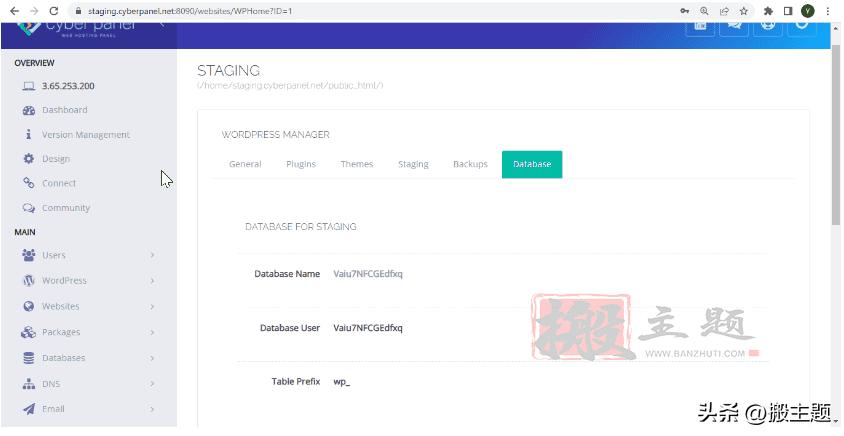
Task: Open the Dashboard link in the sidebar
Action: pos(65,110)
